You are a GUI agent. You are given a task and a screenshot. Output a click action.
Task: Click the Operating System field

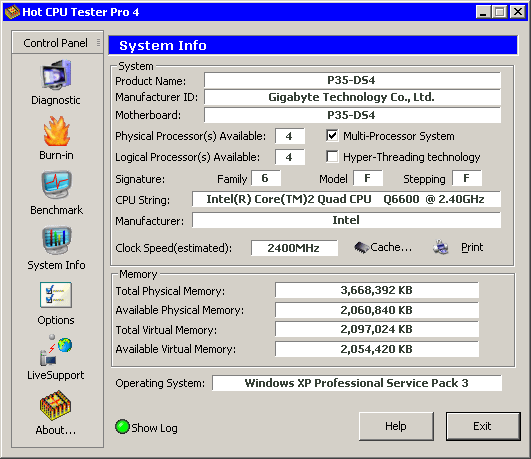[x=357, y=383]
